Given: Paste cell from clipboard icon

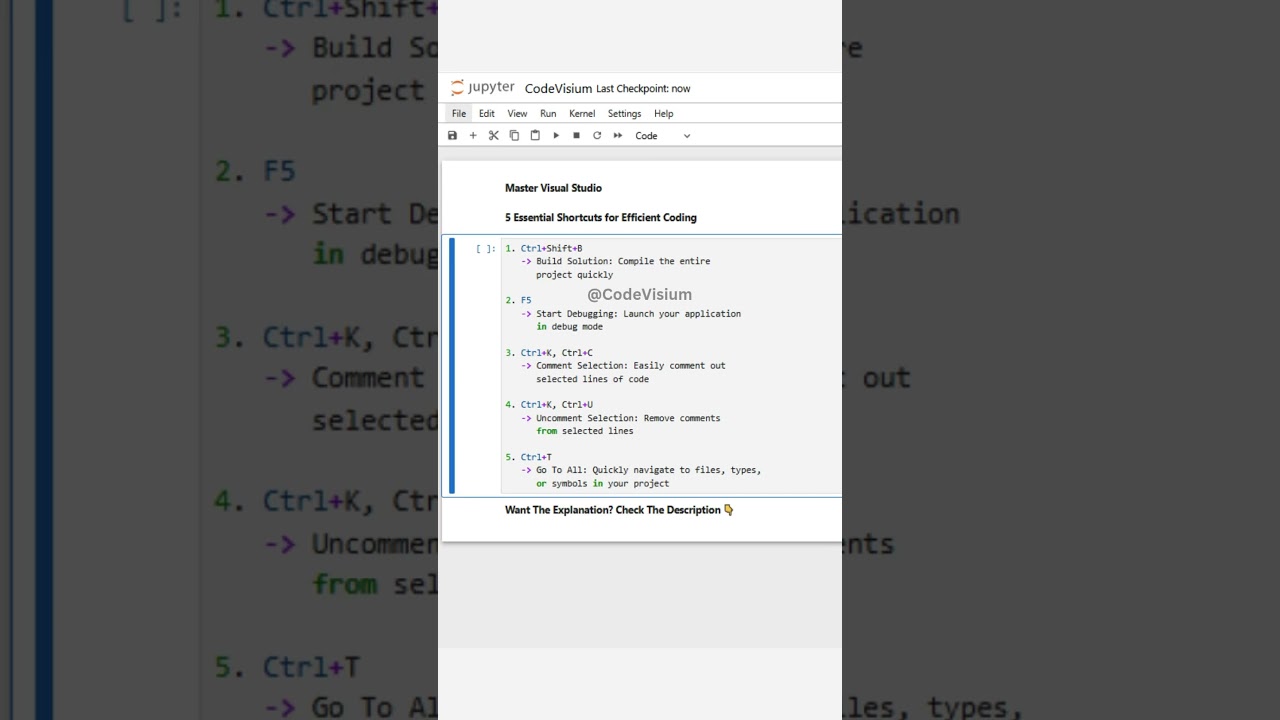Looking at the screenshot, I should tap(535, 136).
